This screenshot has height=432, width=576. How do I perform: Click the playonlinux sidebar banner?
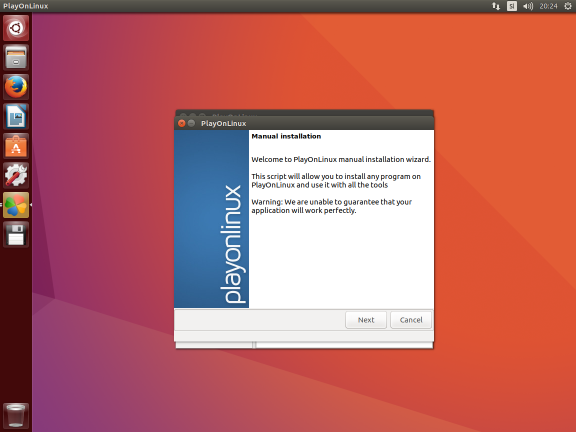[211, 219]
